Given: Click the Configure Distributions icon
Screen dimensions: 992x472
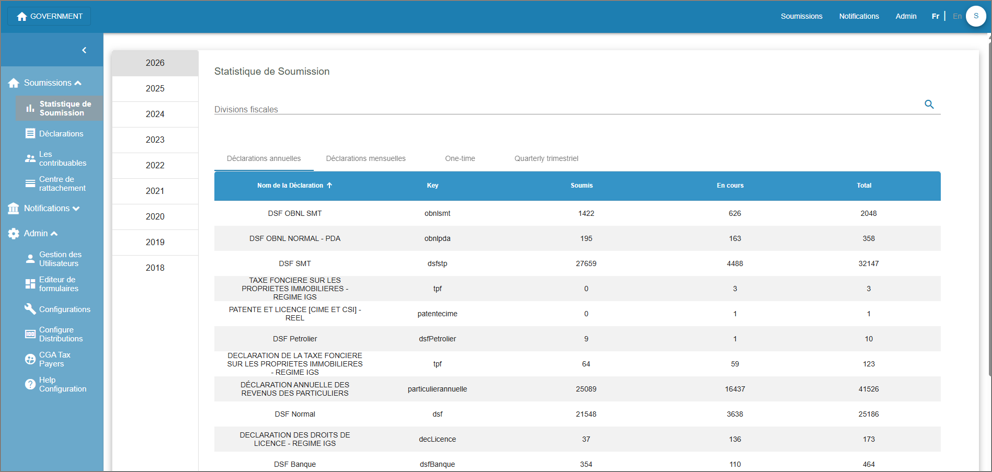Looking at the screenshot, I should click(x=30, y=334).
